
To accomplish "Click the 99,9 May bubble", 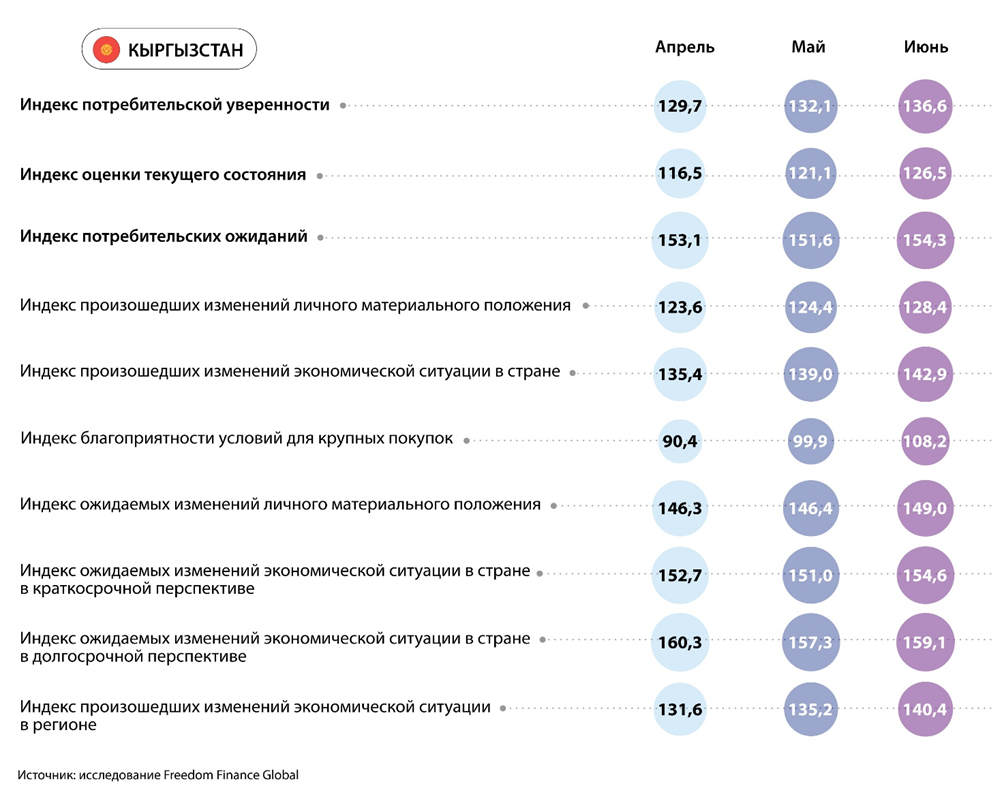I will pyautogui.click(x=810, y=440).
